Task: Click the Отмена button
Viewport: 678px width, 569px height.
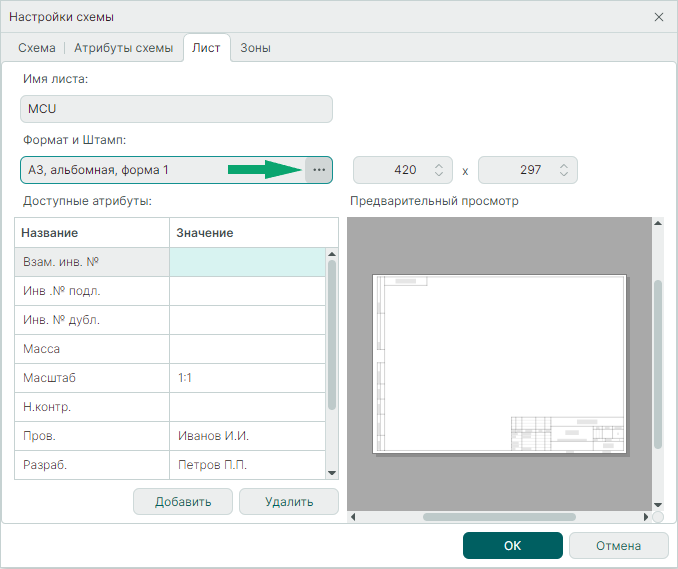Action: coord(618,546)
